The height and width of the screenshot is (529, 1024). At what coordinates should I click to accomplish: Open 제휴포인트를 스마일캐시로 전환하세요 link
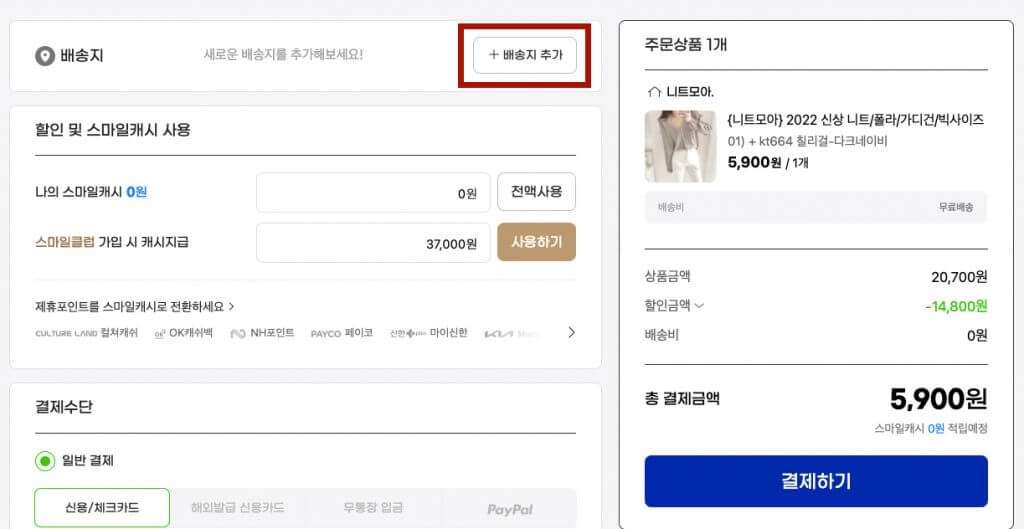pyautogui.click(x=135, y=306)
